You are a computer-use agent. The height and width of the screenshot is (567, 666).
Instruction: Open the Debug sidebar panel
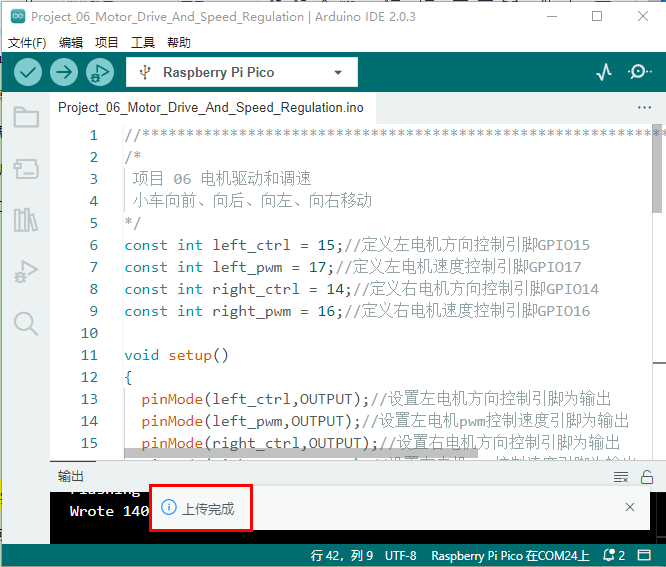(26, 272)
